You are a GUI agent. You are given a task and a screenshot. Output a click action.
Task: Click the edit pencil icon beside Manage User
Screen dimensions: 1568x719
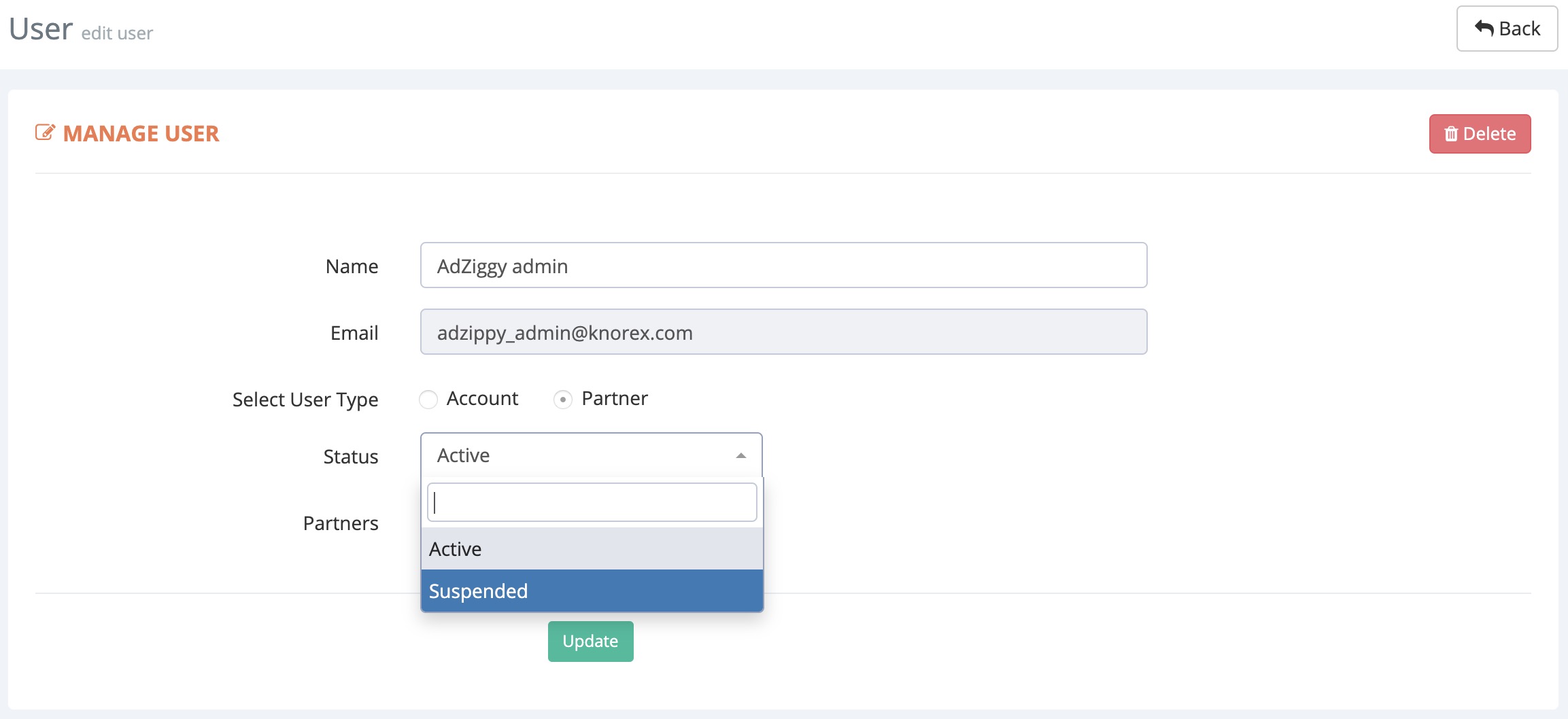click(x=45, y=133)
